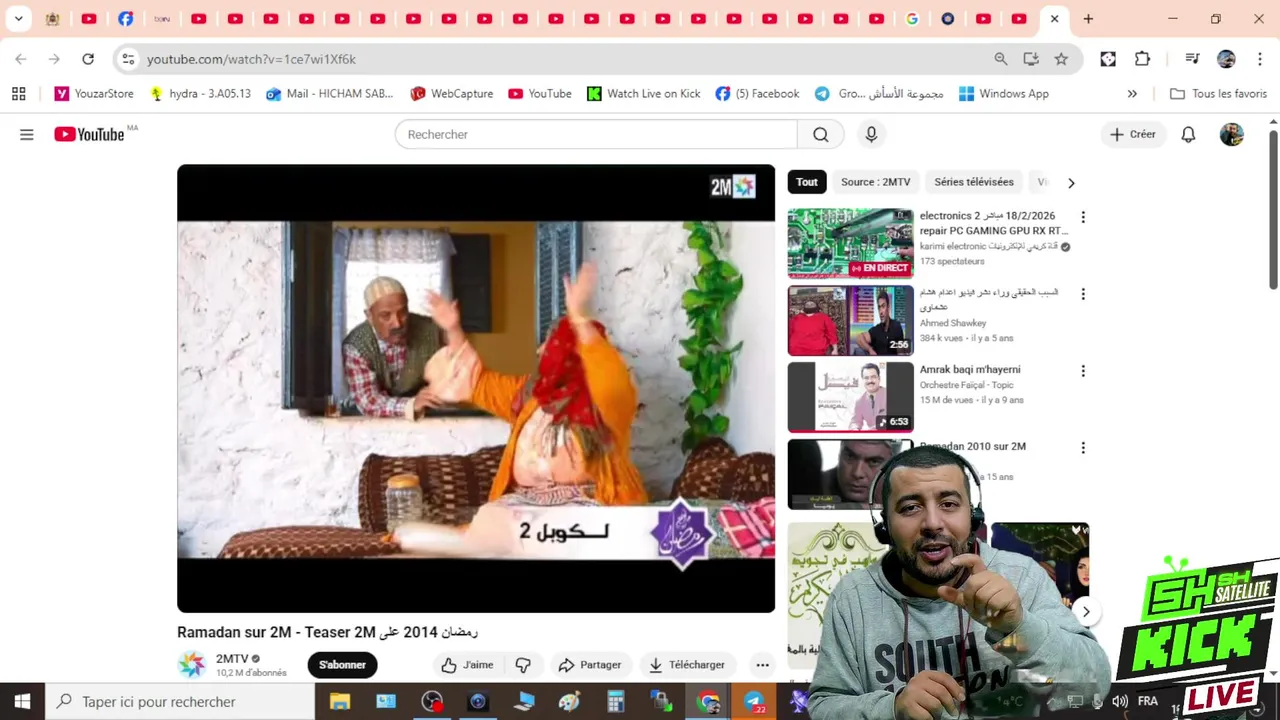Viewport: 1280px width, 720px height.
Task: Click the Partager share button
Action: tap(590, 665)
